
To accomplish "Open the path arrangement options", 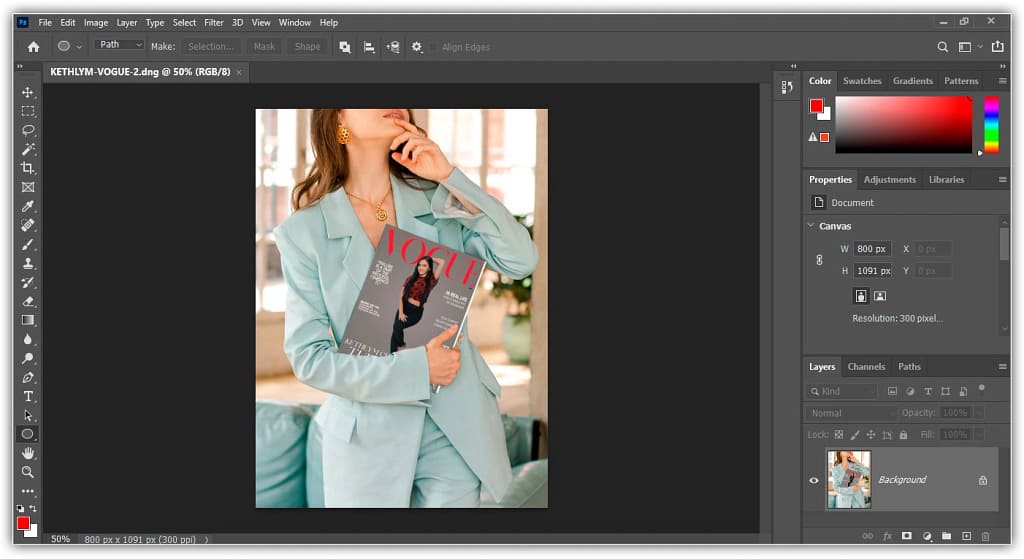I will [x=393, y=47].
